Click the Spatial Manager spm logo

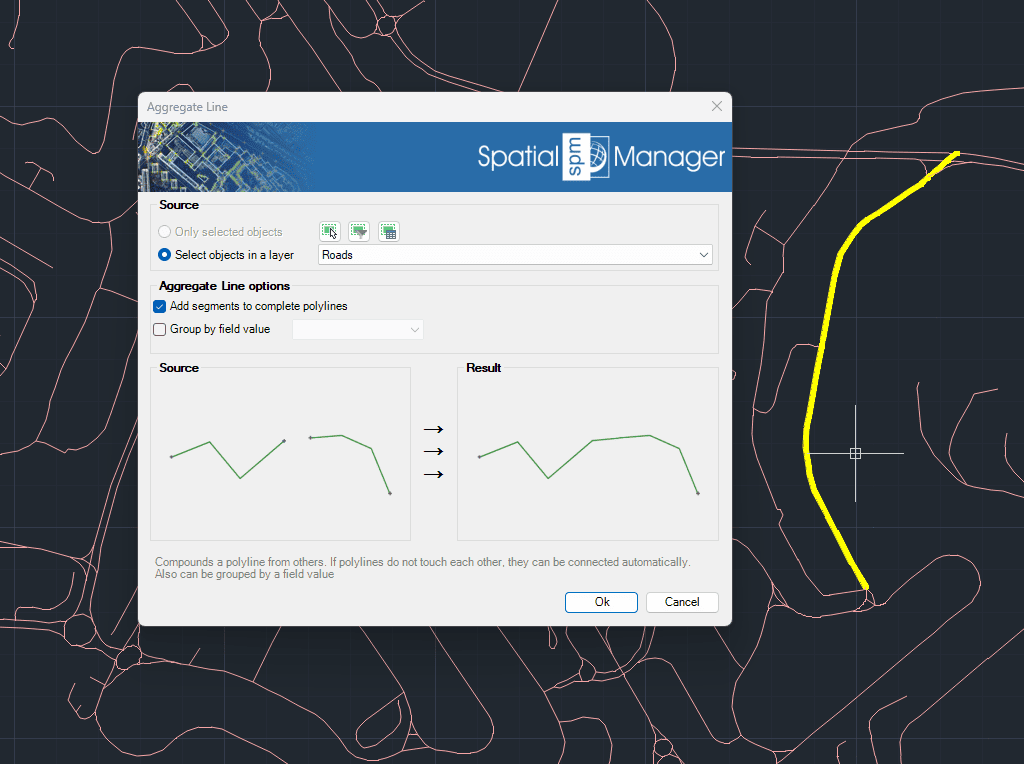tap(586, 157)
